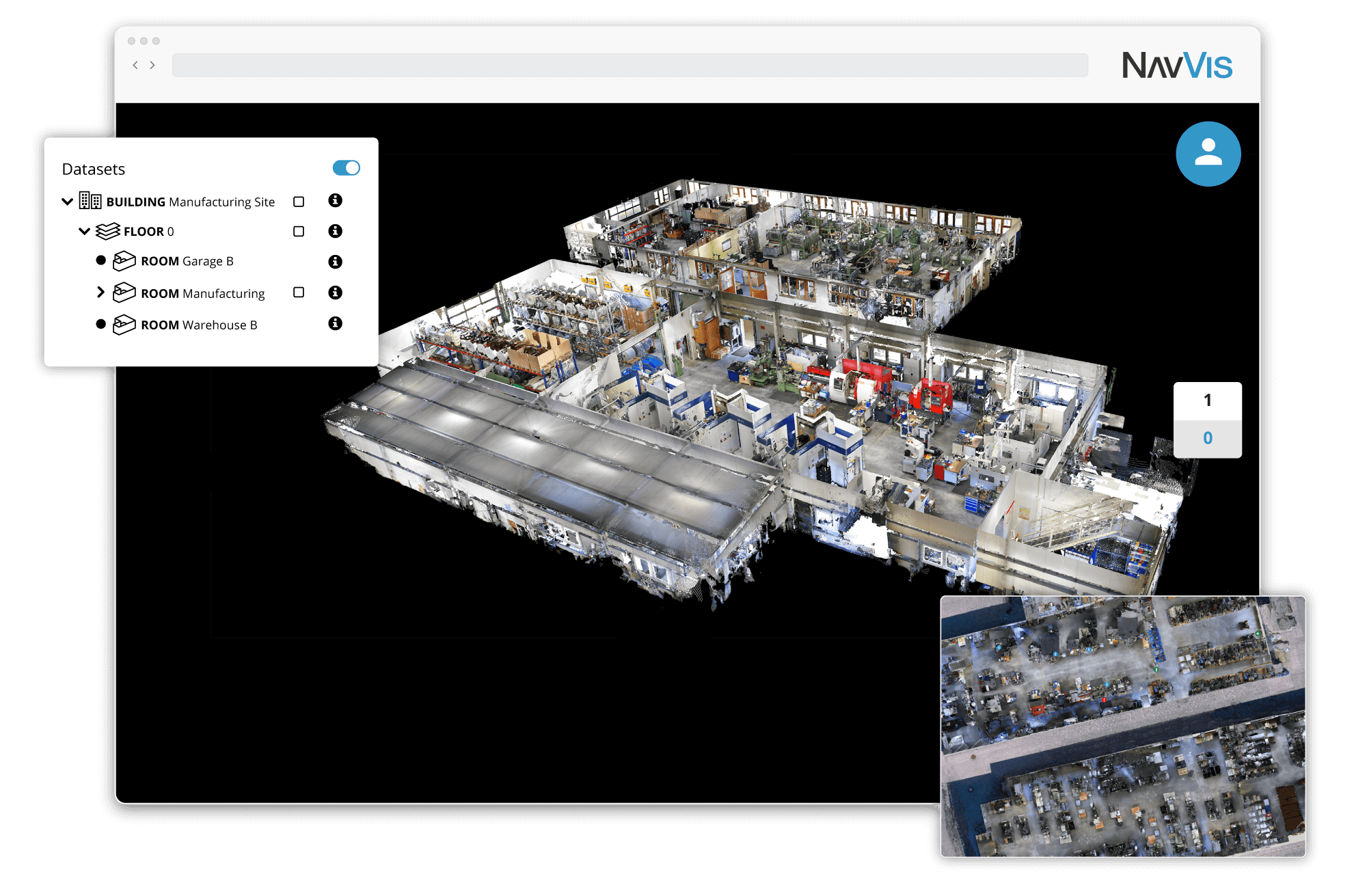Click the room icon beside Warehouse B
This screenshot has width=1367, height=896.
124,325
